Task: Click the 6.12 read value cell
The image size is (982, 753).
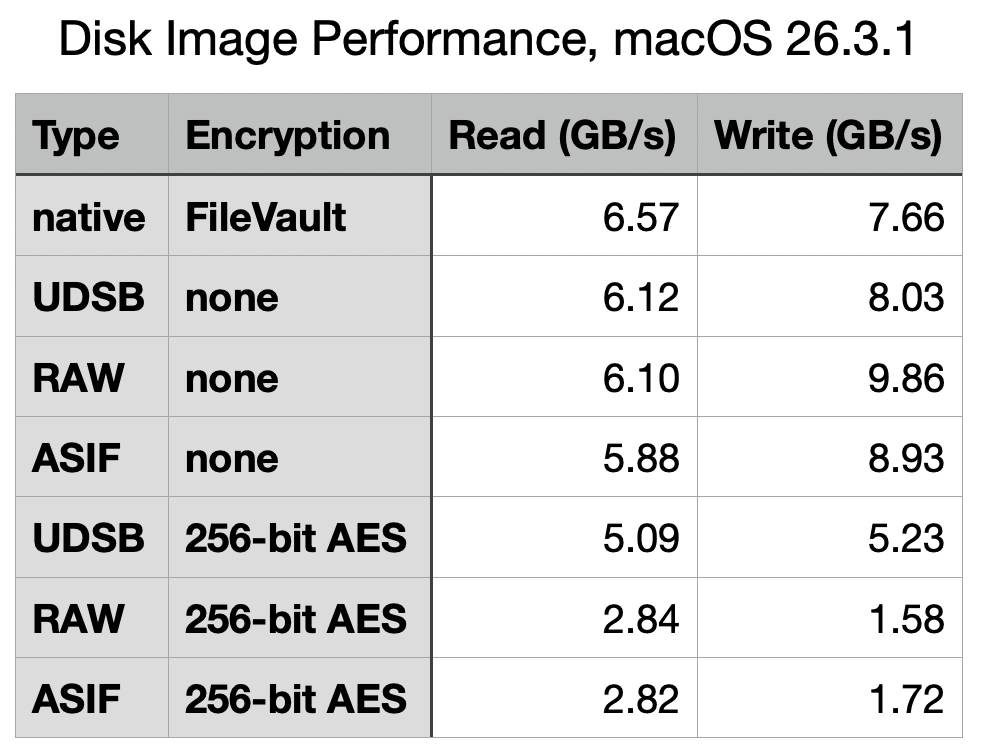Action: point(641,297)
